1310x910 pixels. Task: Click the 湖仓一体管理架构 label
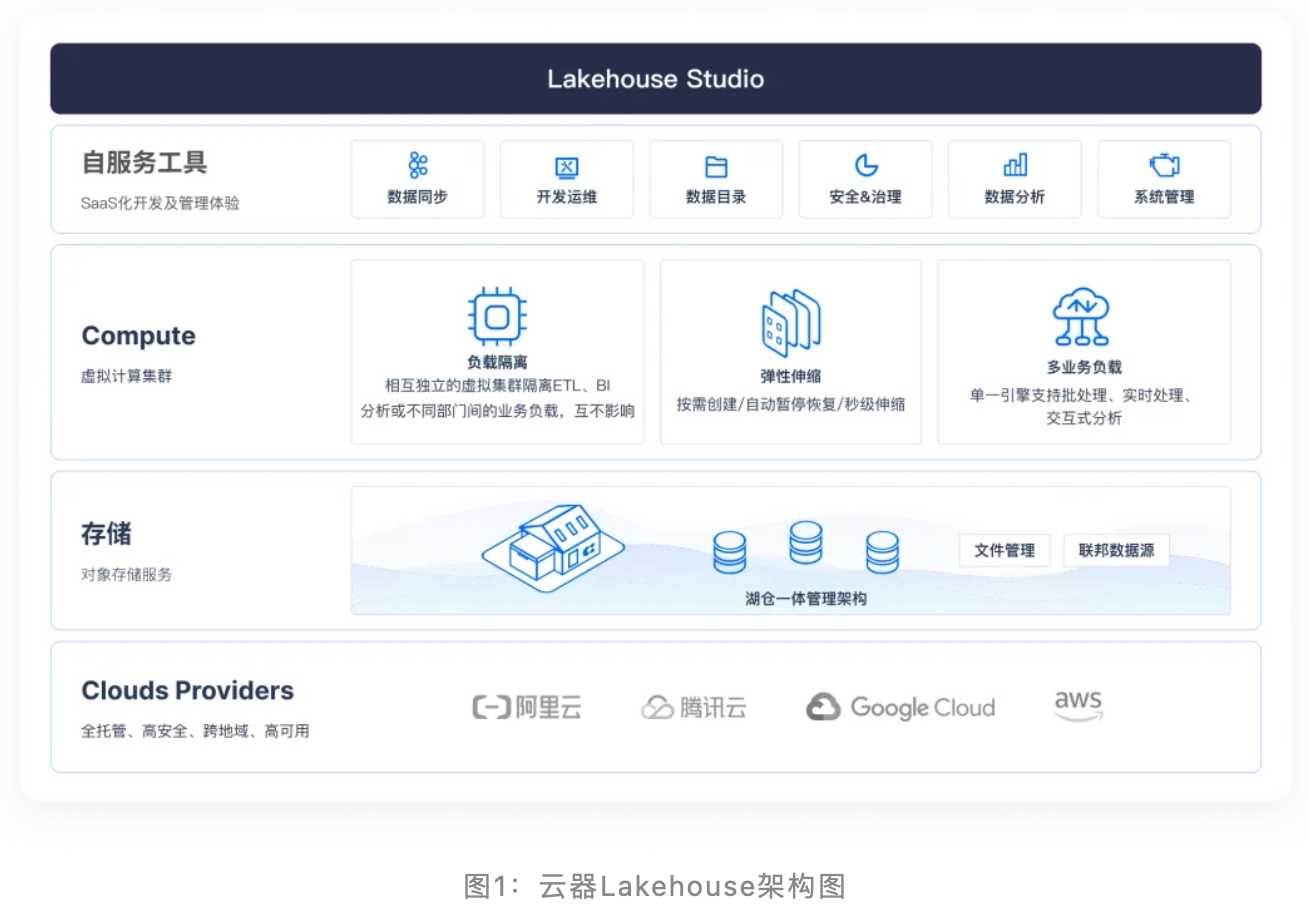pos(805,599)
